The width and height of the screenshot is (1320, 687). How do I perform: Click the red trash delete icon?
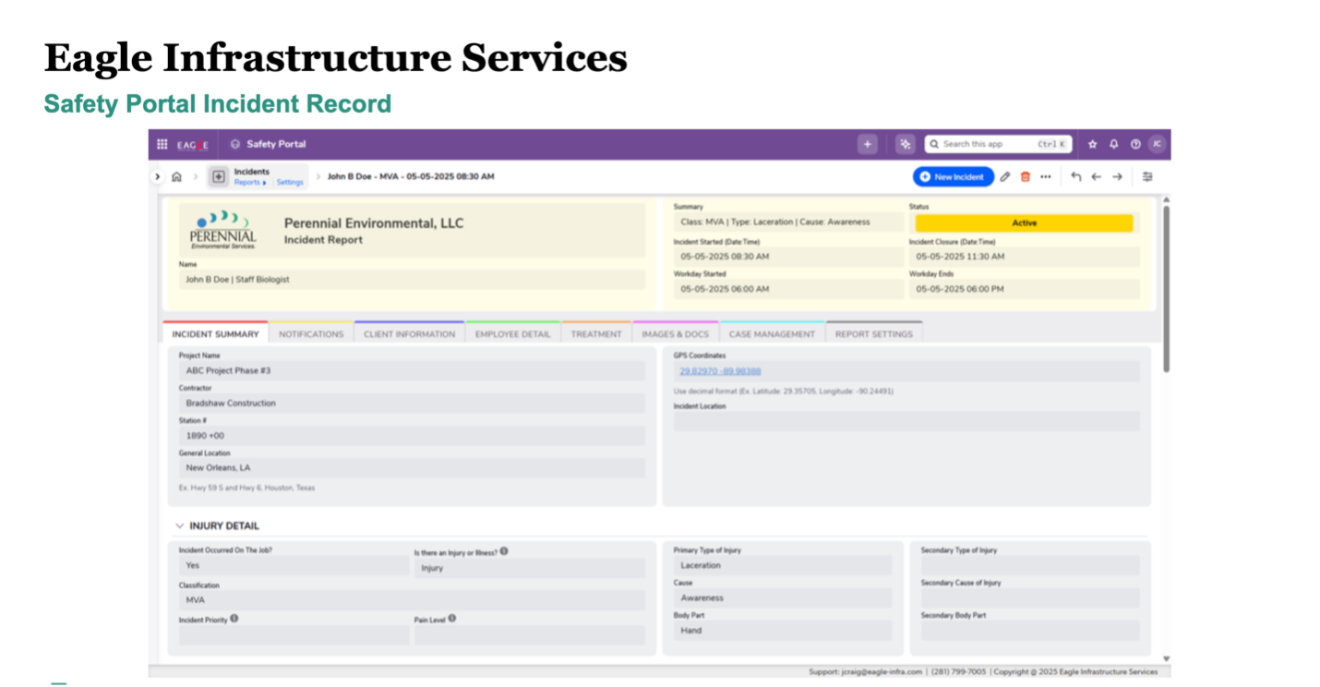tap(1025, 177)
